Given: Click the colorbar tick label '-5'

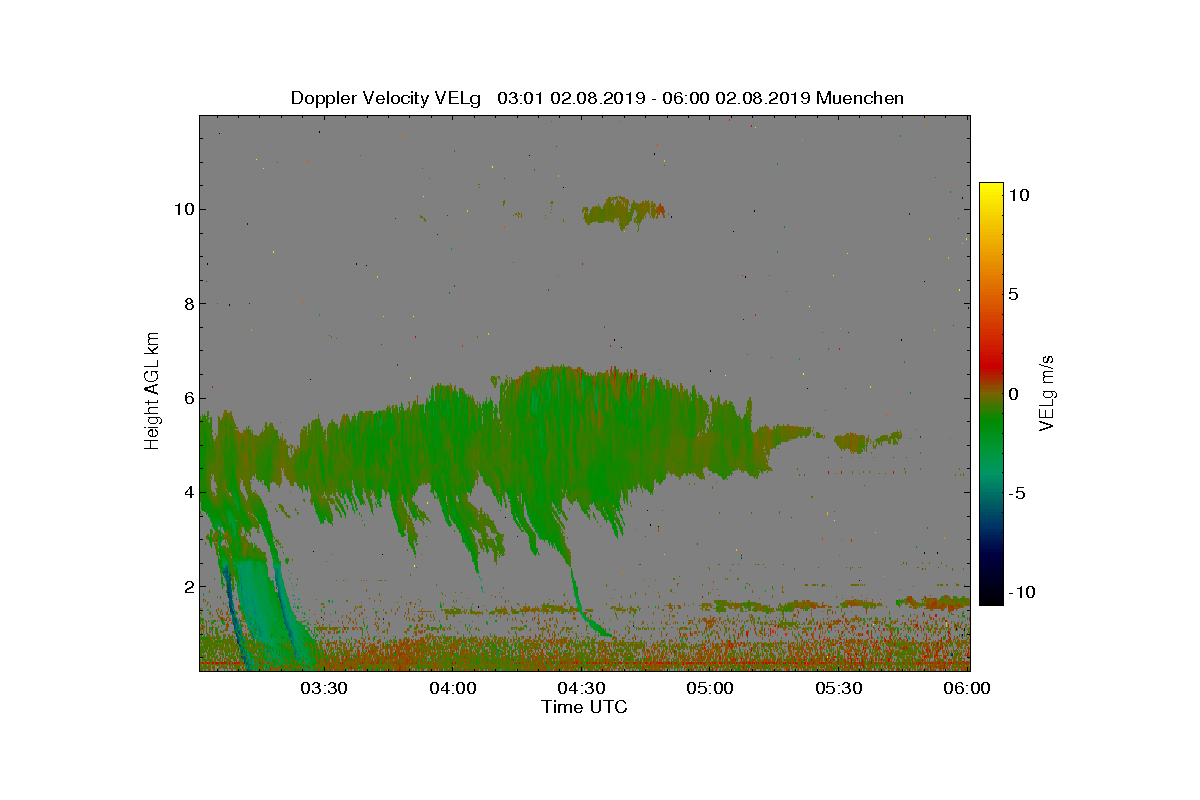Looking at the screenshot, I should point(1017,493).
